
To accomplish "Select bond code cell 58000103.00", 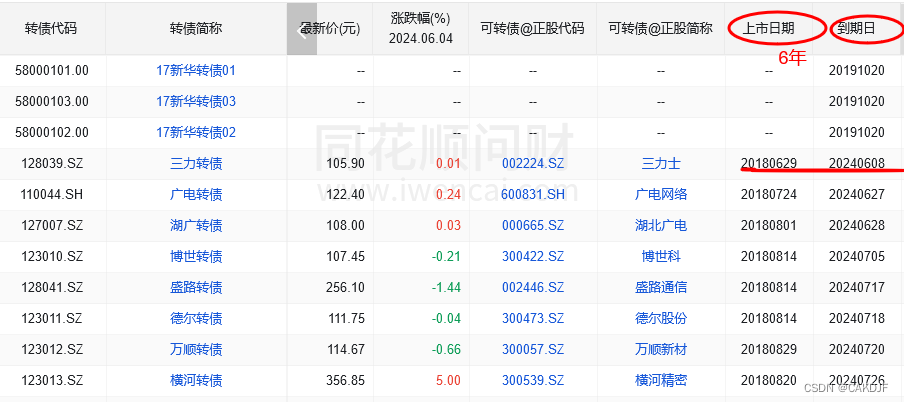I will click(52, 102).
